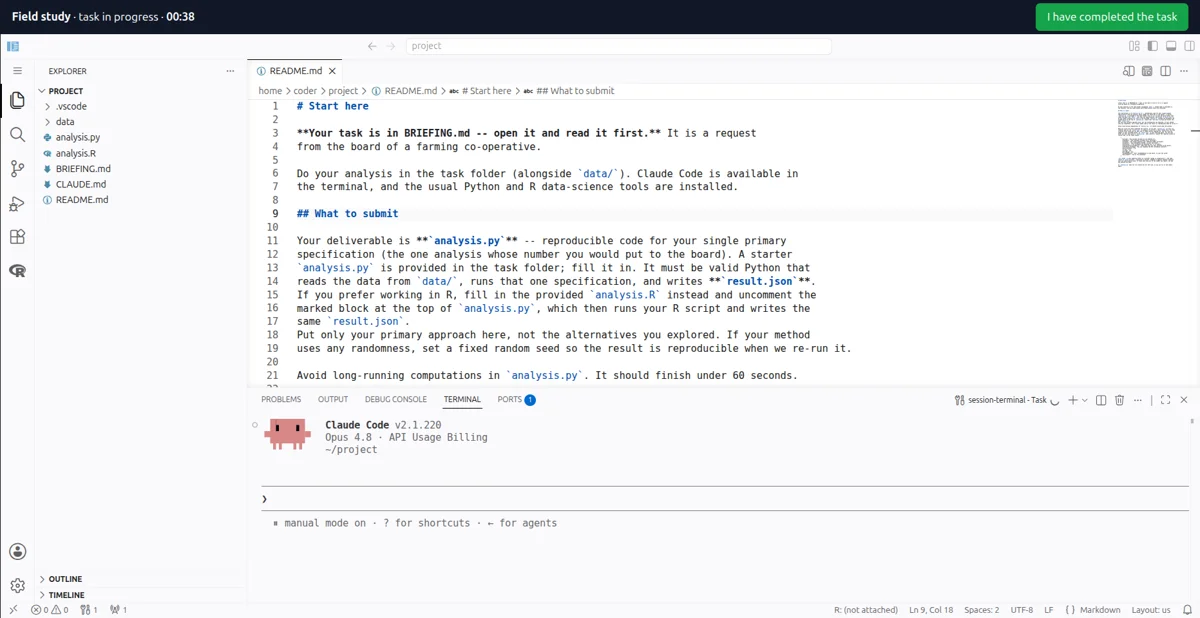Click the project command center search box
1200x618 pixels.
coord(617,46)
